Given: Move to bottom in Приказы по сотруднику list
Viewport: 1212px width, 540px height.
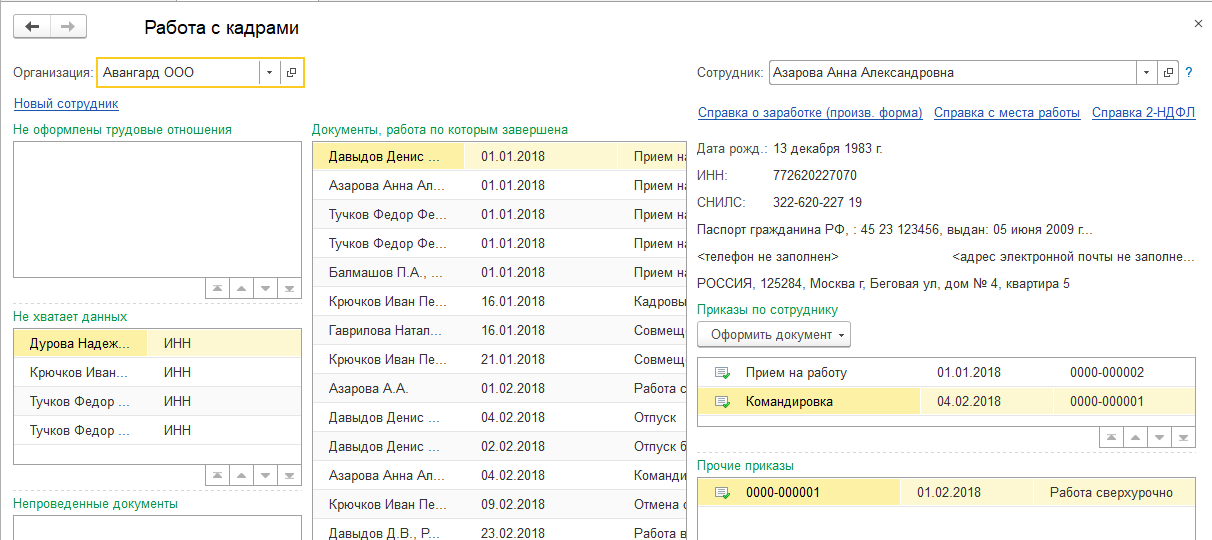Looking at the screenshot, I should coord(1183,437).
